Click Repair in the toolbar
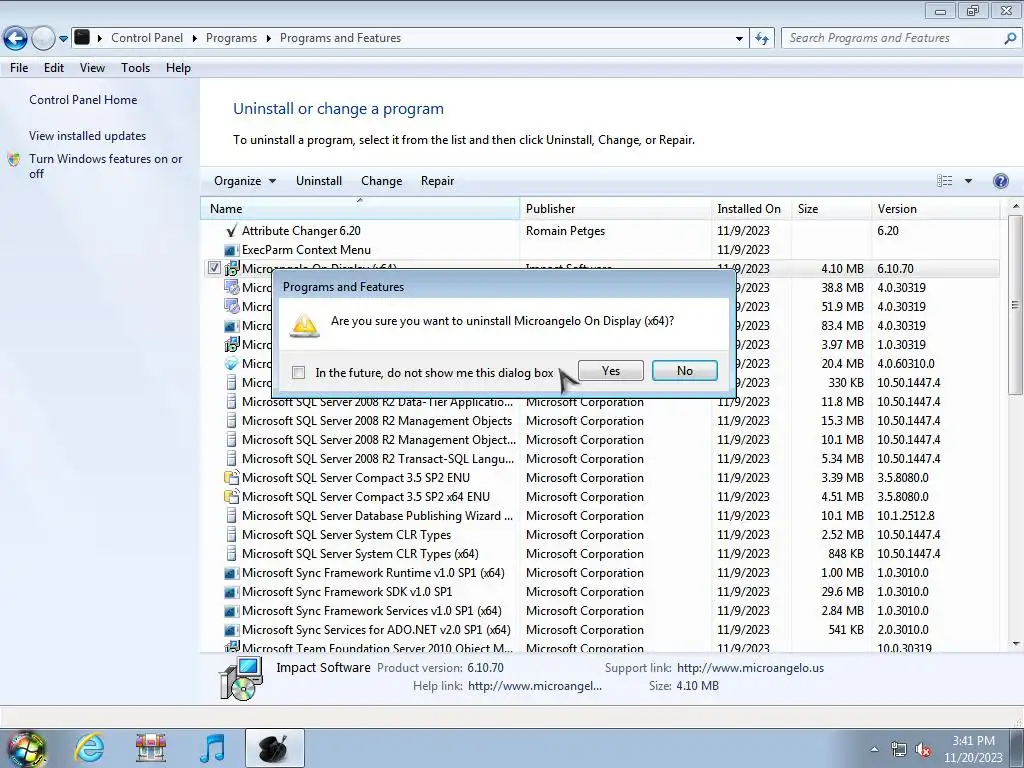This screenshot has width=1024, height=768. [437, 181]
